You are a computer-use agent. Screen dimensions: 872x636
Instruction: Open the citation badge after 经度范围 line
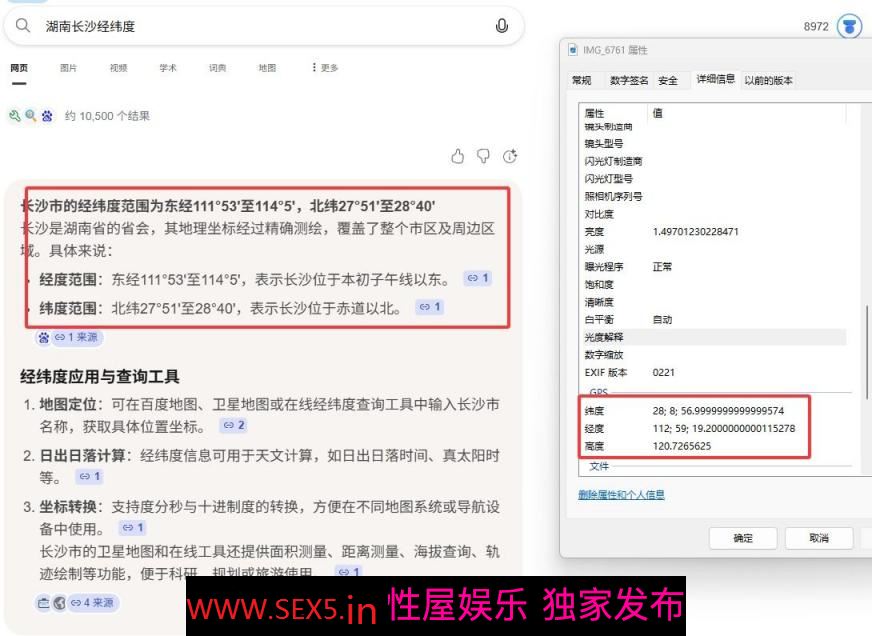(478, 278)
